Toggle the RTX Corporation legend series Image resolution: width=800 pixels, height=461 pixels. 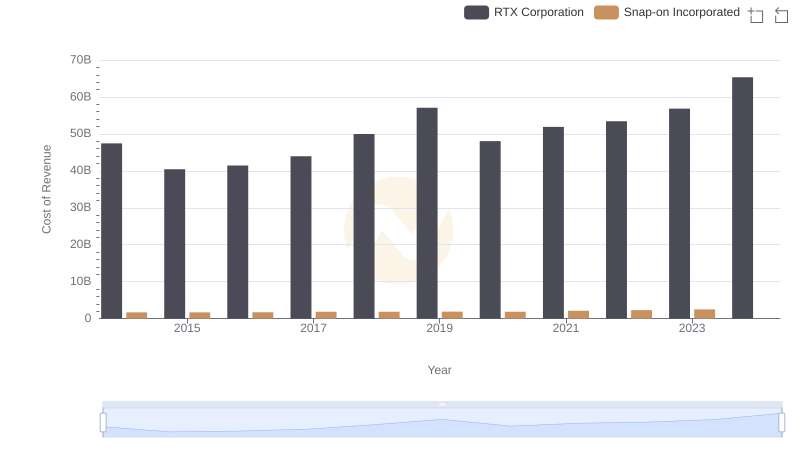523,12
